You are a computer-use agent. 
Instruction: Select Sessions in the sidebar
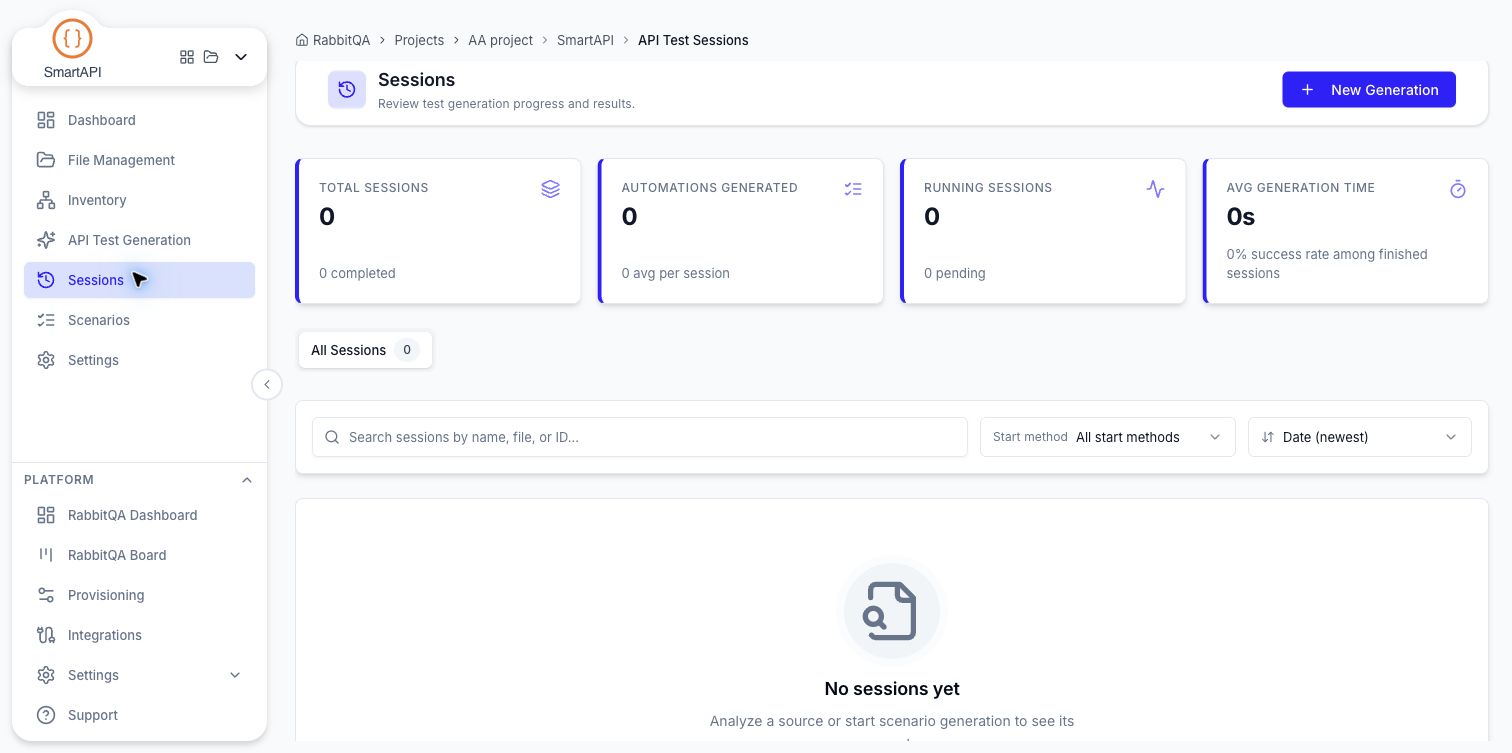pyautogui.click(x=139, y=280)
